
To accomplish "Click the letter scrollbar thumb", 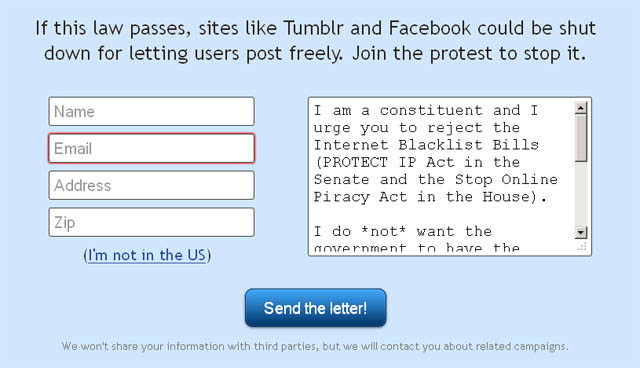I will click(581, 138).
